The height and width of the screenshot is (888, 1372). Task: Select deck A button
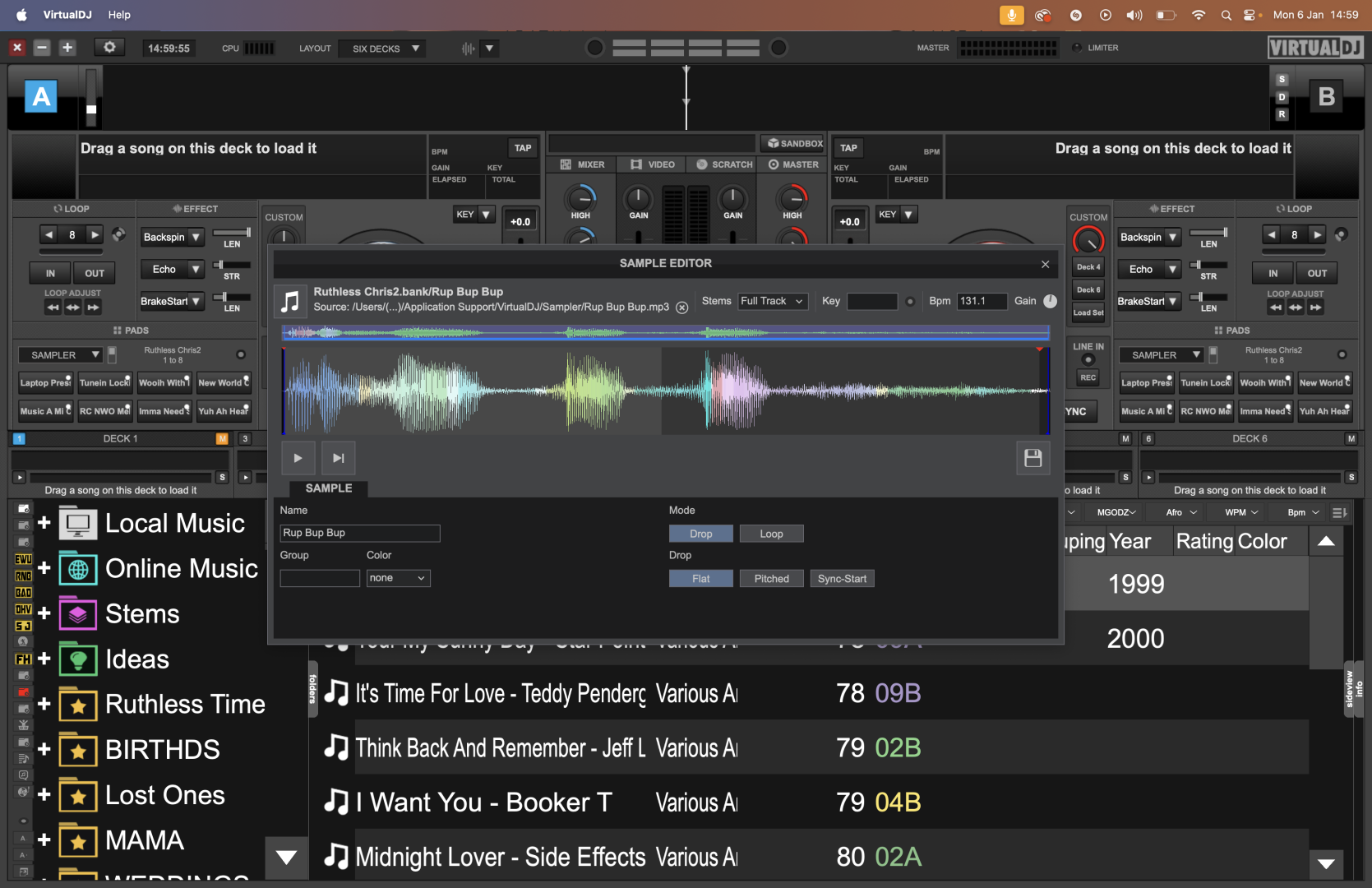[x=41, y=96]
